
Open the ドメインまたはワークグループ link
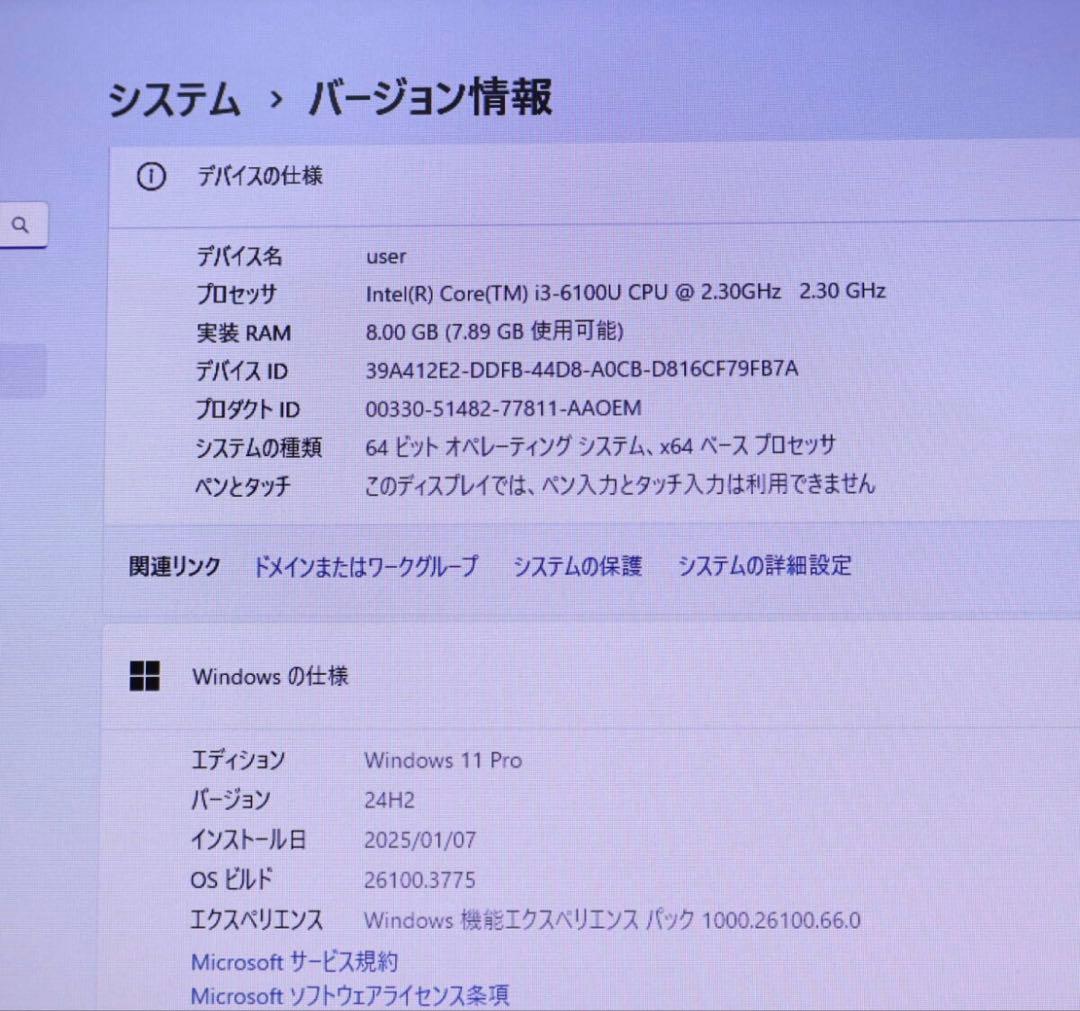click(x=367, y=566)
